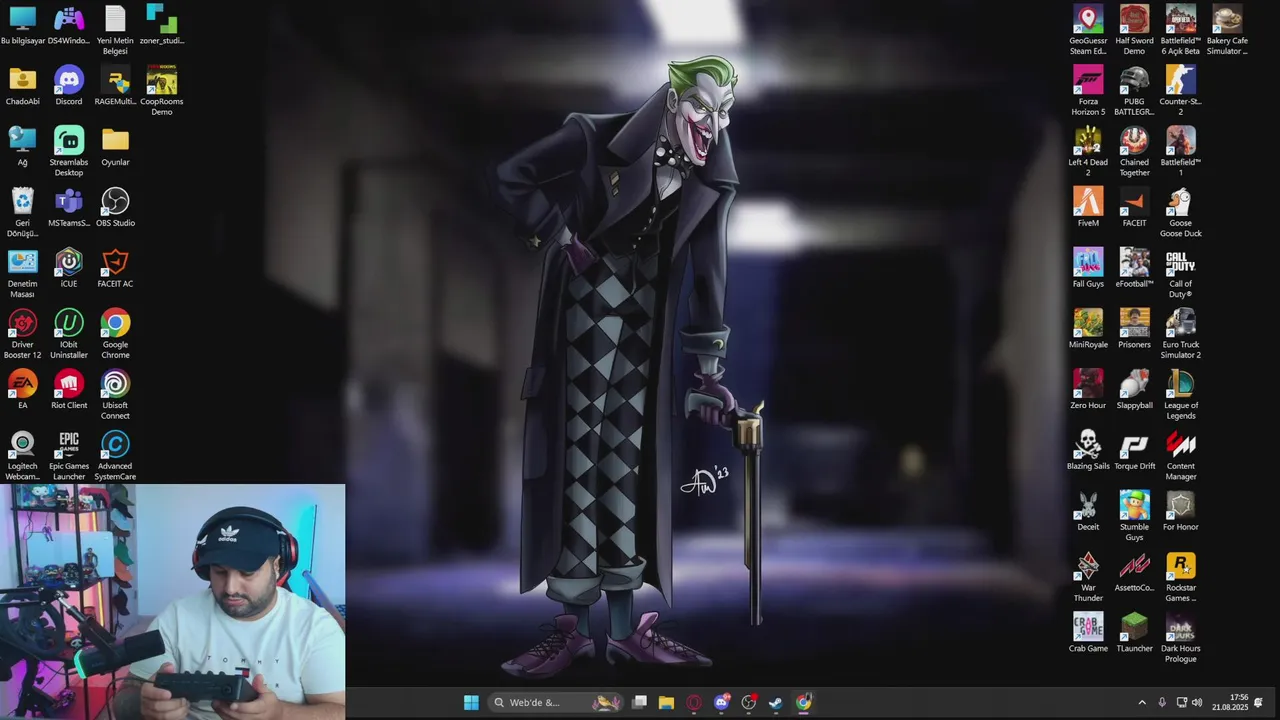Select the League of Legends shortcut

[x=1181, y=395]
